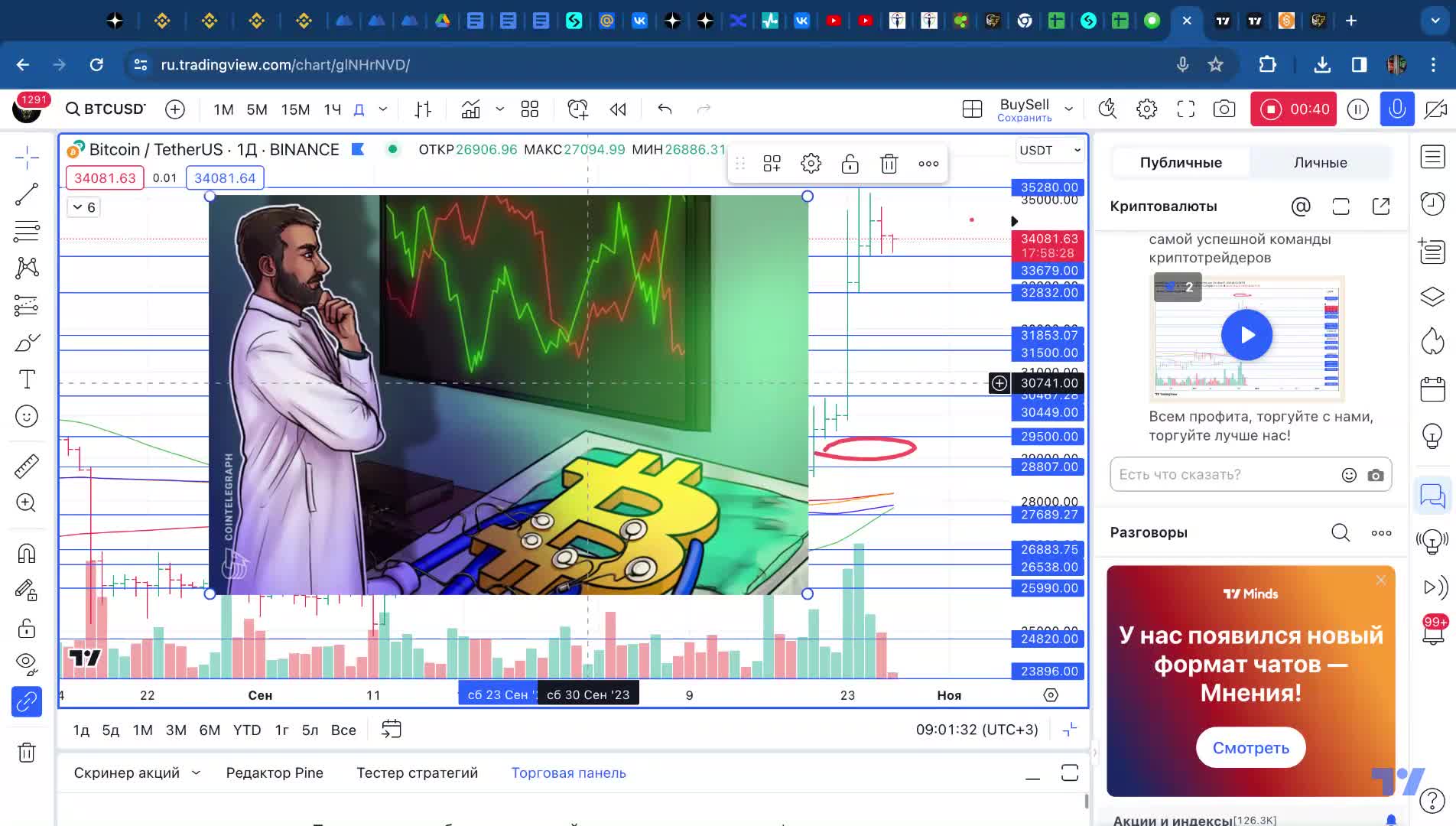The image size is (1456, 826).
Task: Open floating toolbar drawing settings gear
Action: 811,164
